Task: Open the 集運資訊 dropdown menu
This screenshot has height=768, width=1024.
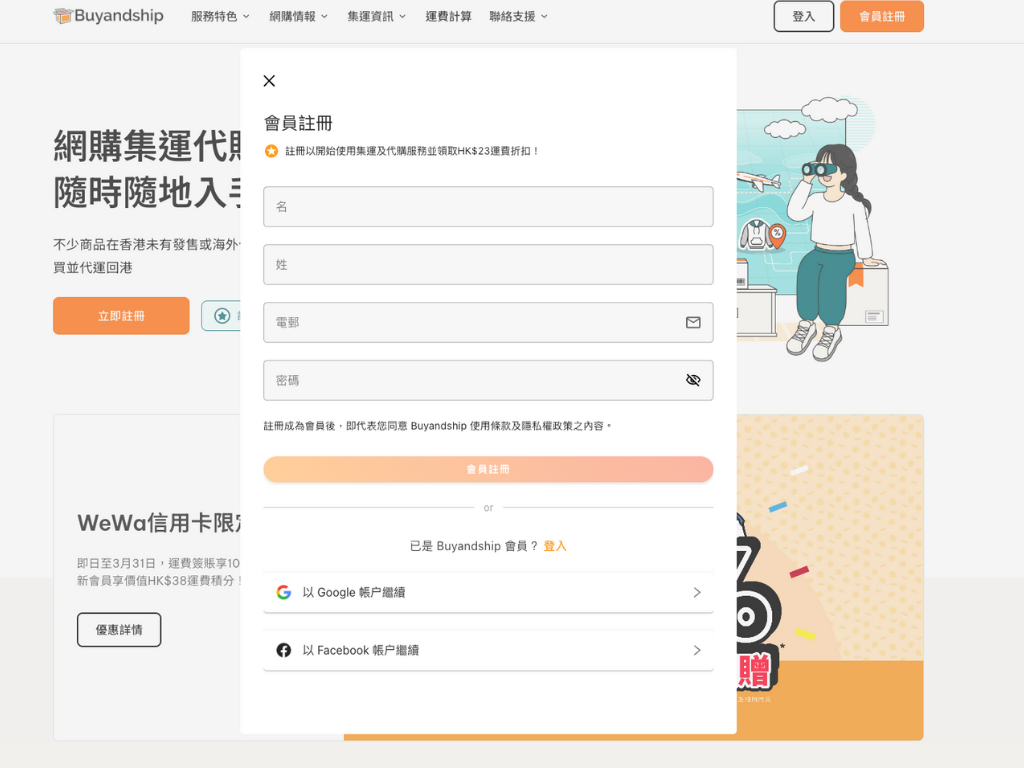Action: (x=376, y=16)
